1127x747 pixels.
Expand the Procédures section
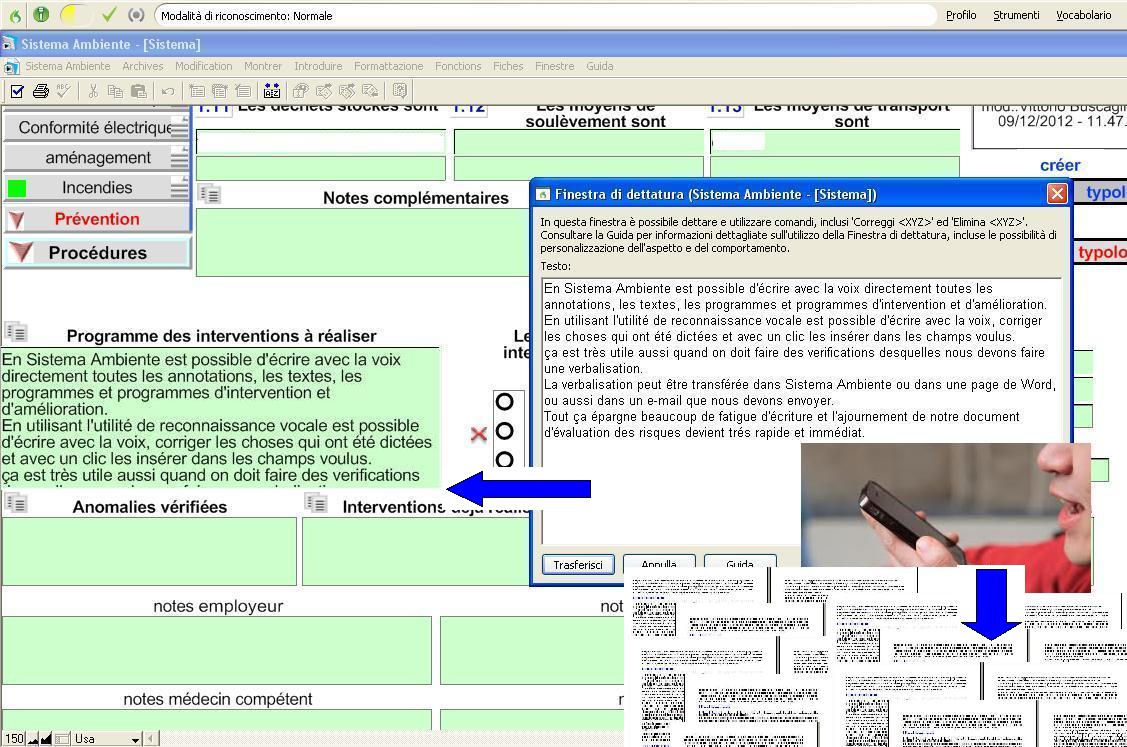[96, 253]
